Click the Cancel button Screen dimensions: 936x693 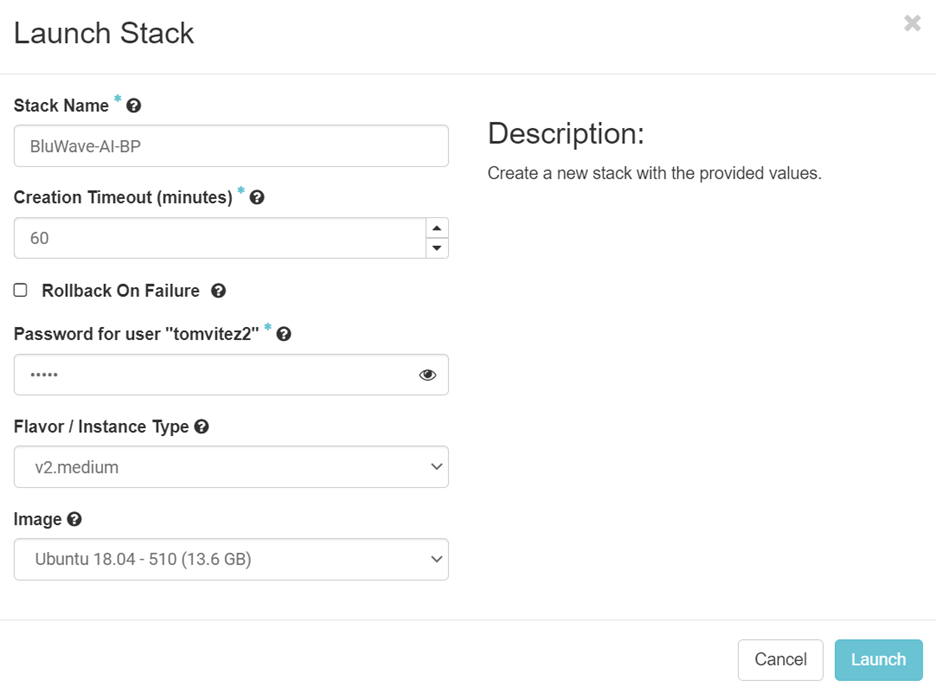(x=780, y=660)
